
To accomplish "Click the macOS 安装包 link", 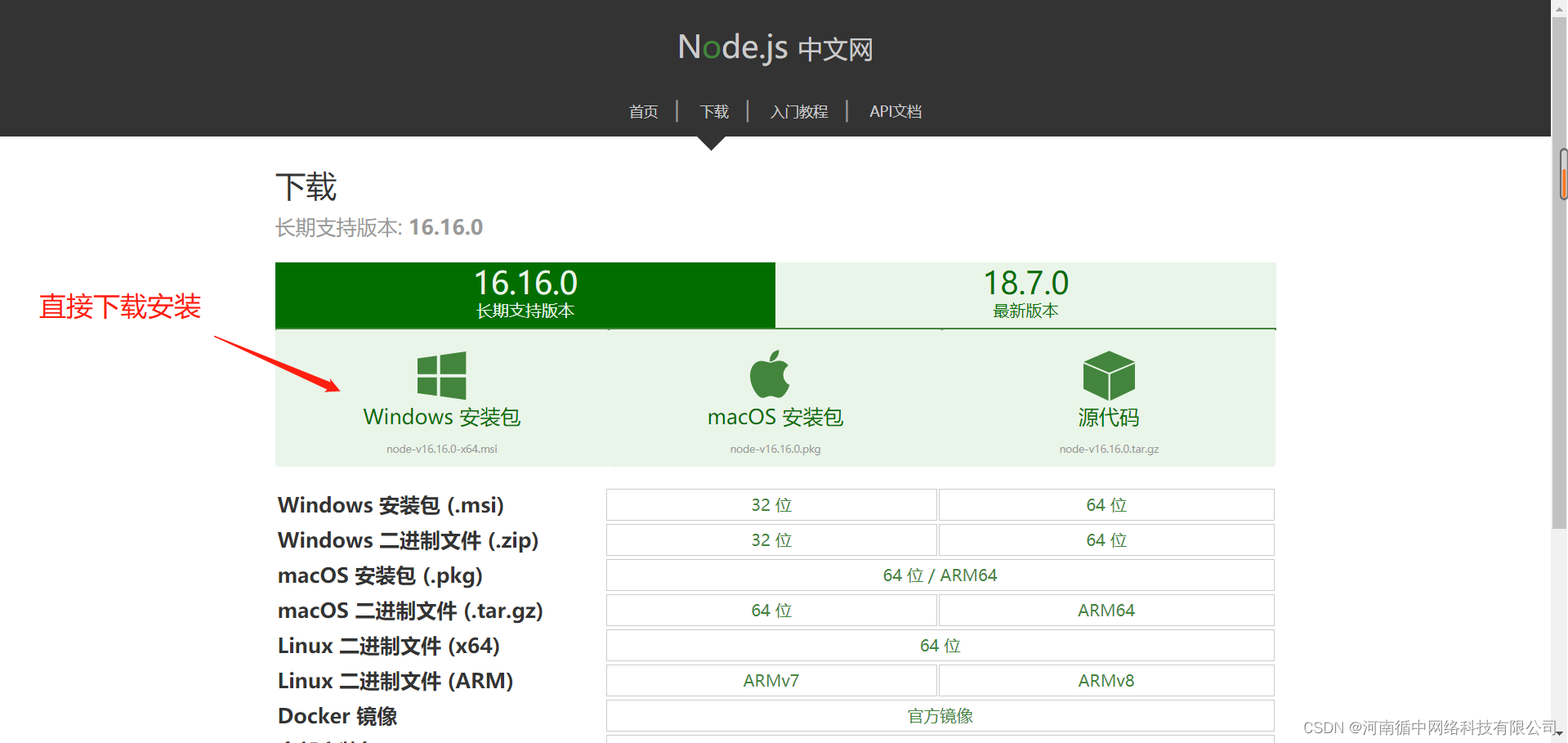I will tap(775, 417).
